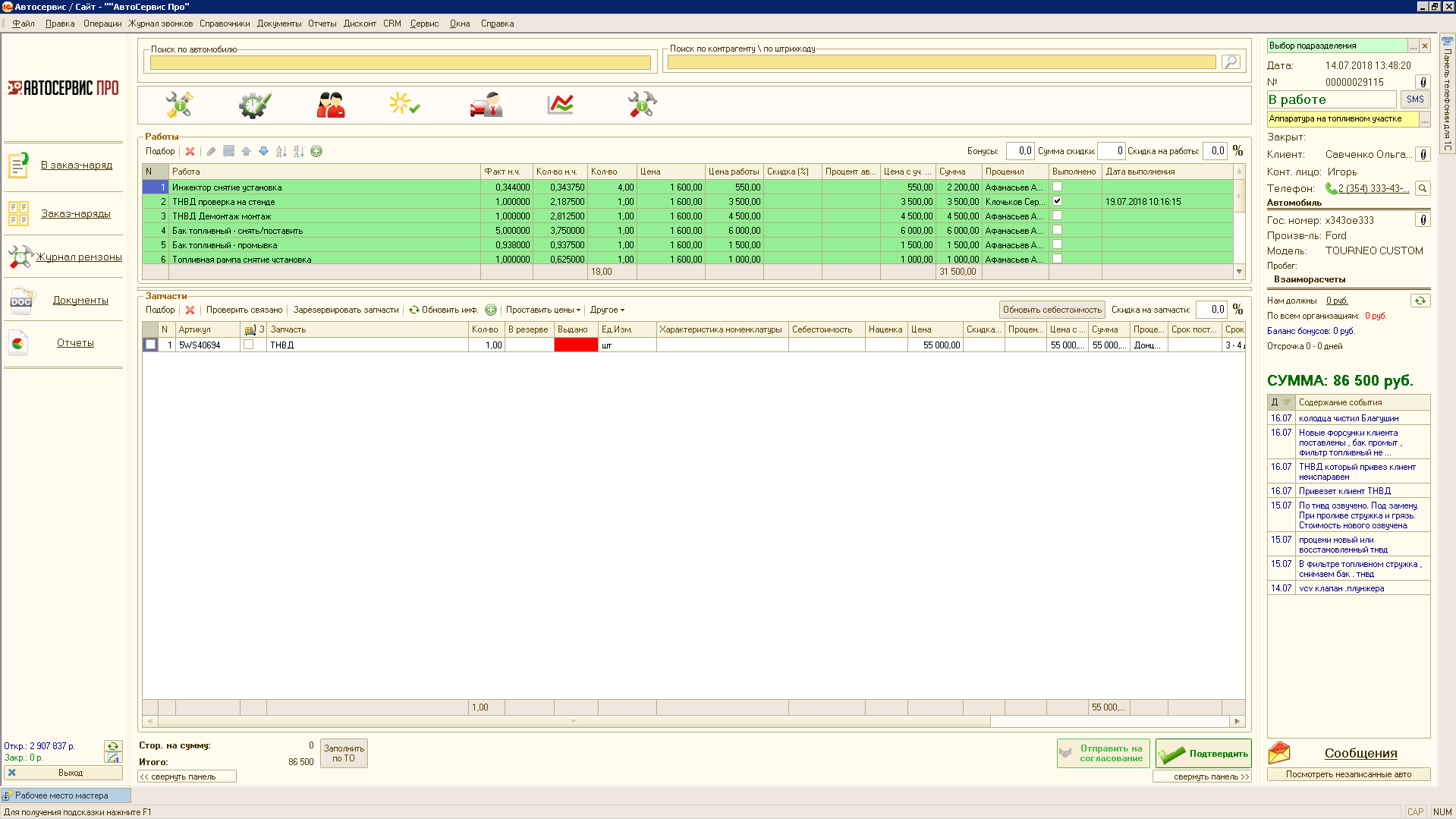Image resolution: width=1456 pixels, height=819 pixels.
Task: Open the Журнал звонков menu
Action: tap(160, 24)
